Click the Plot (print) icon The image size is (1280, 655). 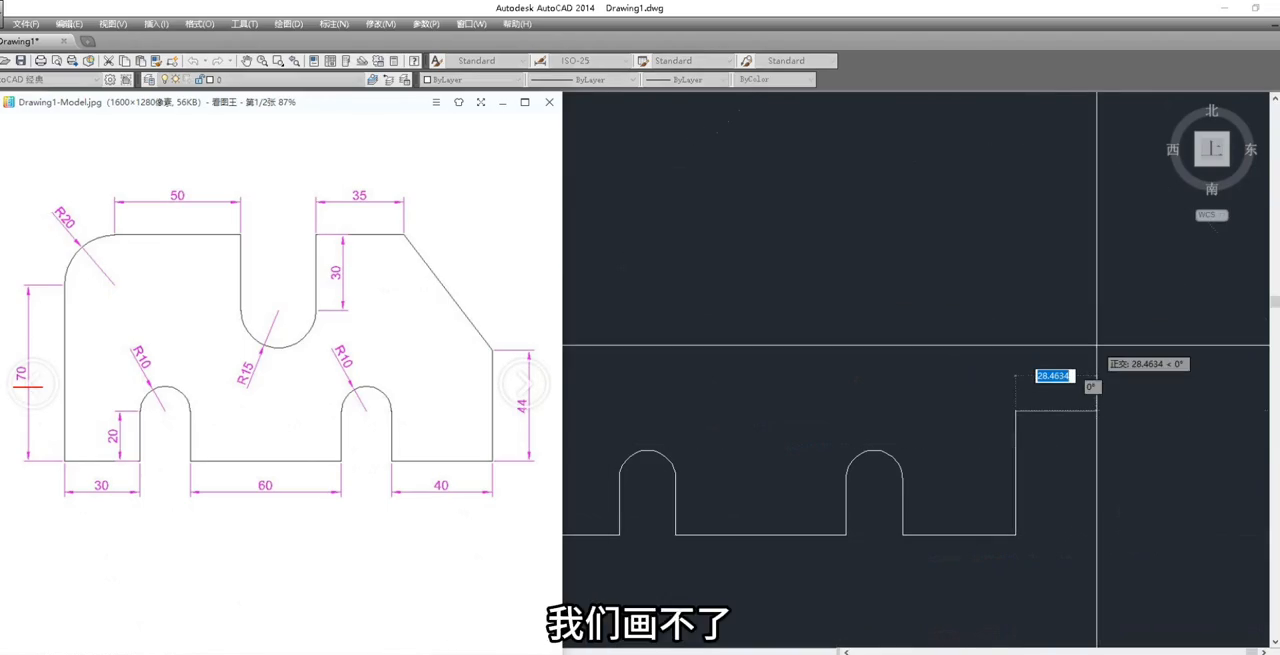pyautogui.click(x=41, y=61)
